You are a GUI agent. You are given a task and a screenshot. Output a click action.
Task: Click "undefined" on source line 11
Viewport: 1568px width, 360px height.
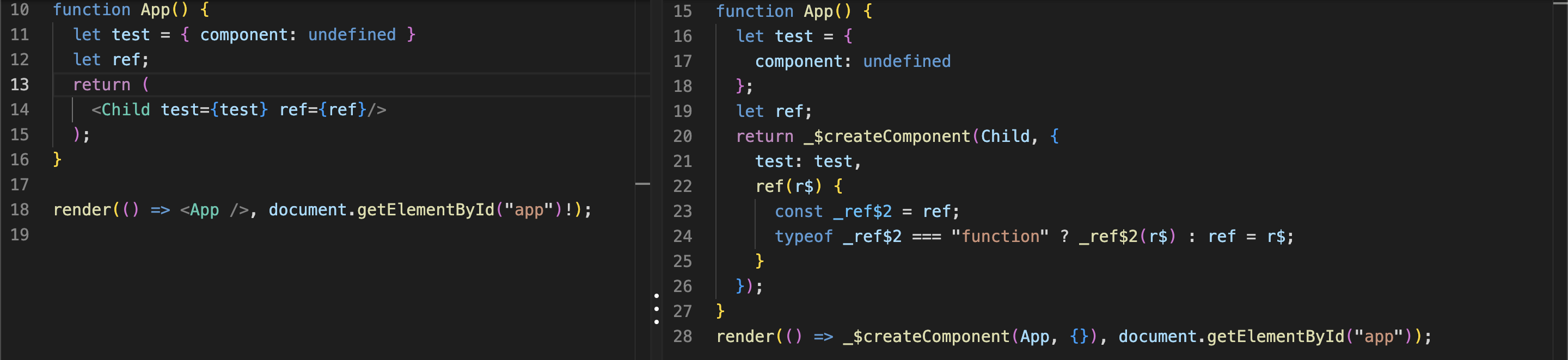point(352,35)
